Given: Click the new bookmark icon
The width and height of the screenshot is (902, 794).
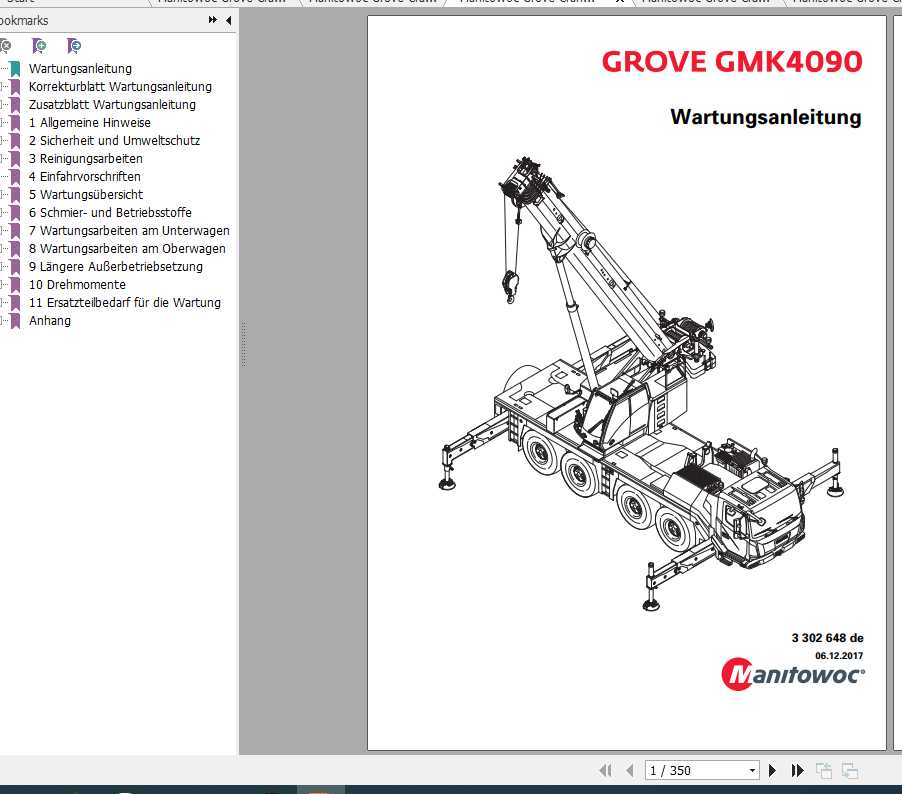Looking at the screenshot, I should point(40,46).
